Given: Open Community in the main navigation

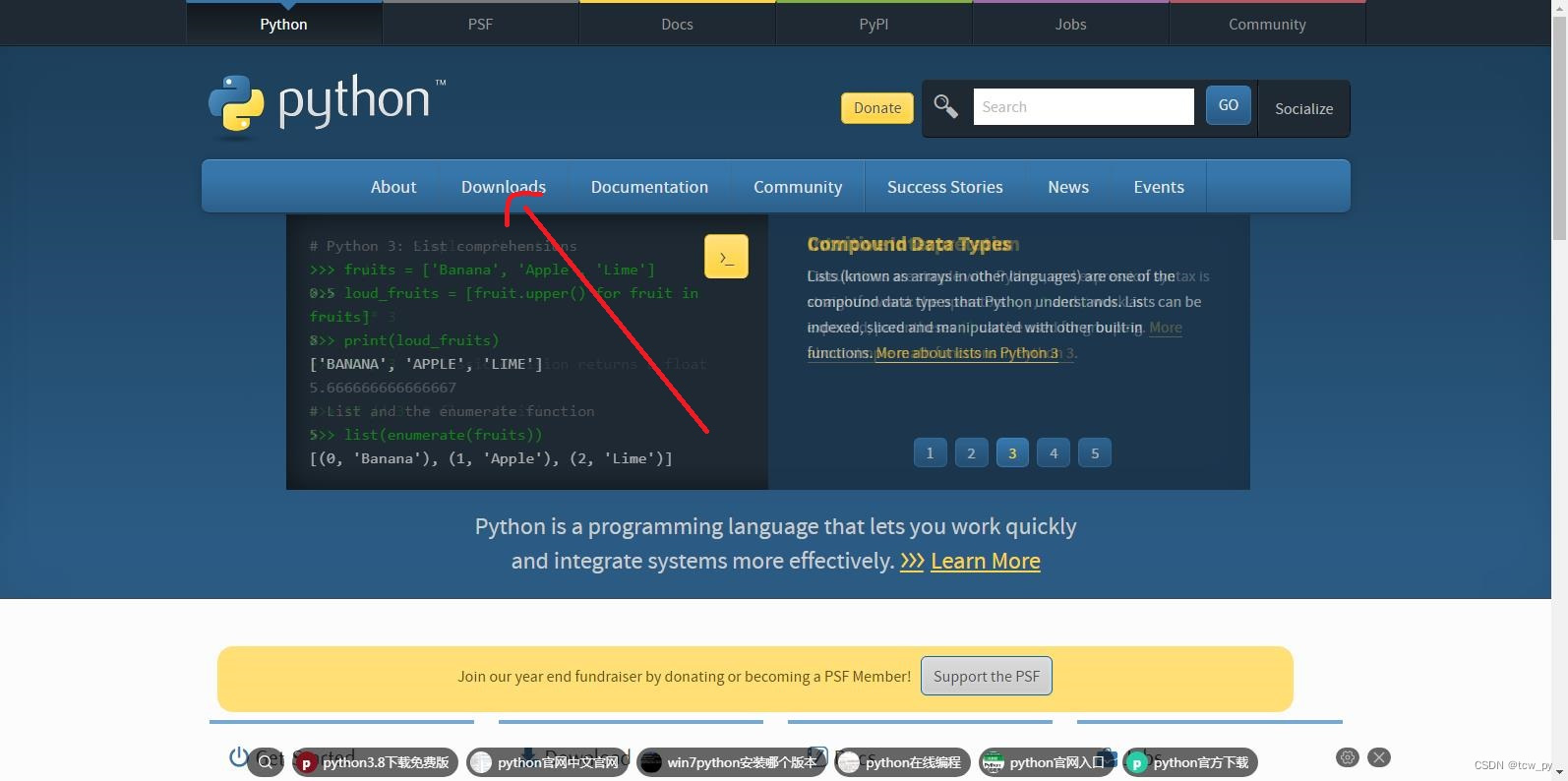Looking at the screenshot, I should (x=798, y=187).
